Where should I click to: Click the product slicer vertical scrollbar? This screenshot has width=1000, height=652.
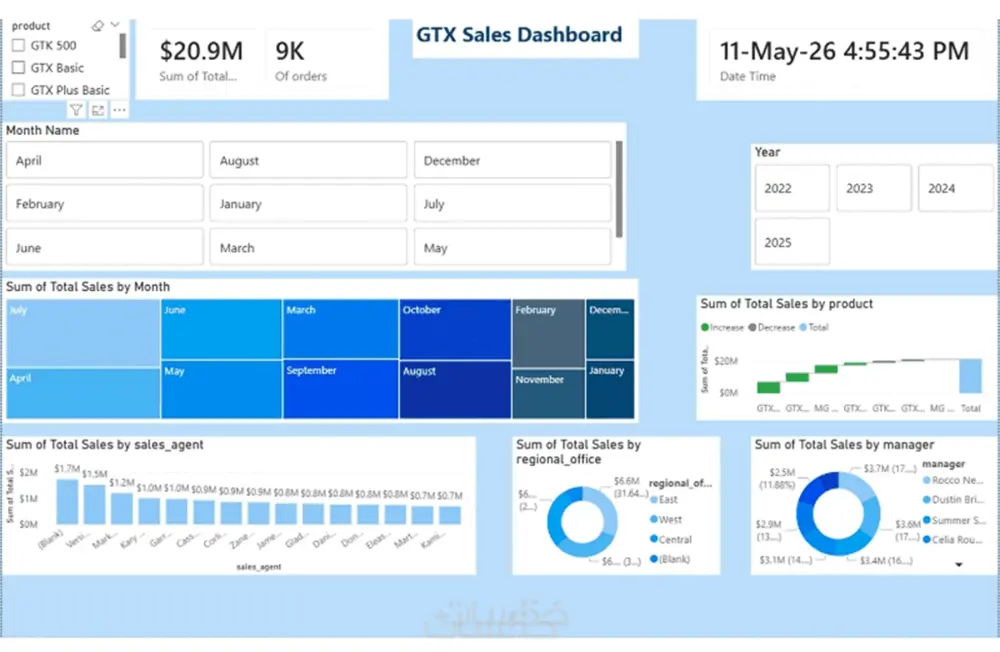[122, 46]
